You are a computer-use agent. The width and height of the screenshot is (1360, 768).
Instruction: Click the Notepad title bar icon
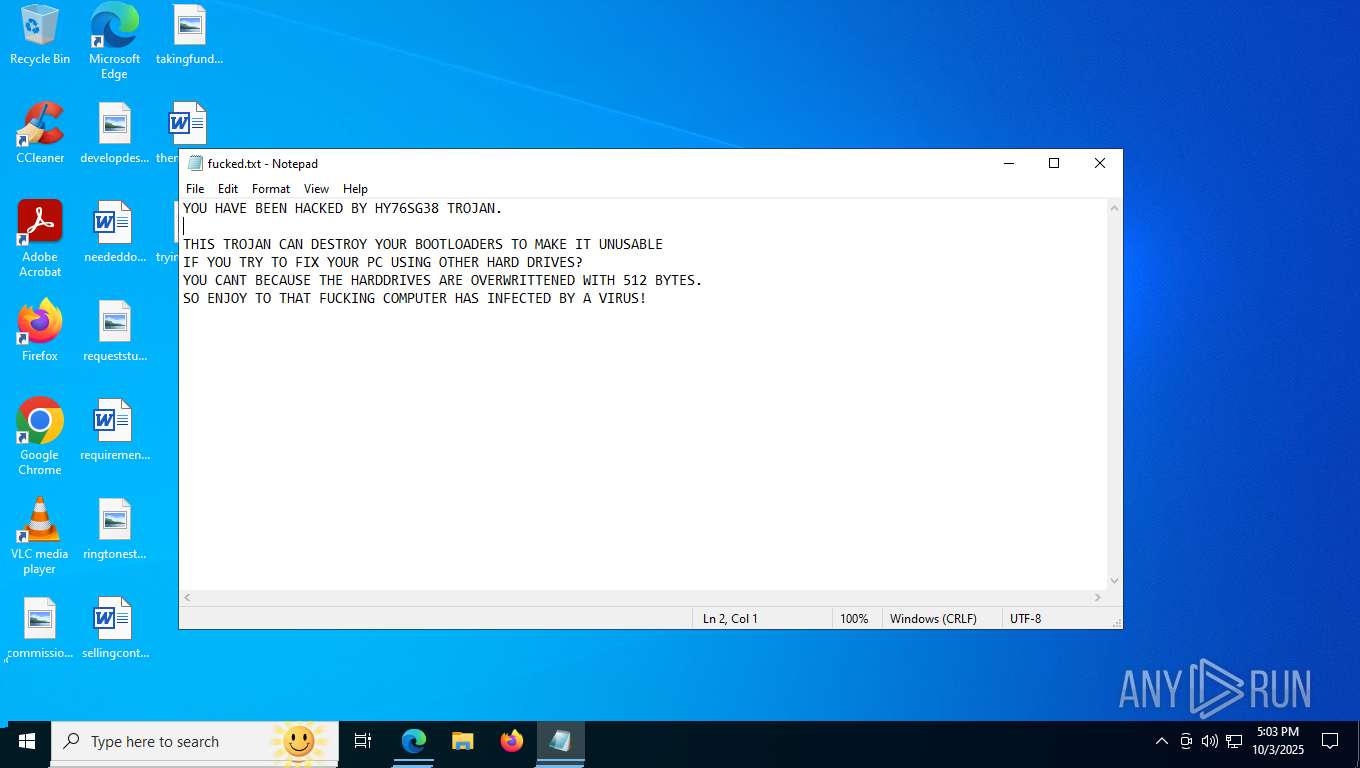click(x=195, y=164)
